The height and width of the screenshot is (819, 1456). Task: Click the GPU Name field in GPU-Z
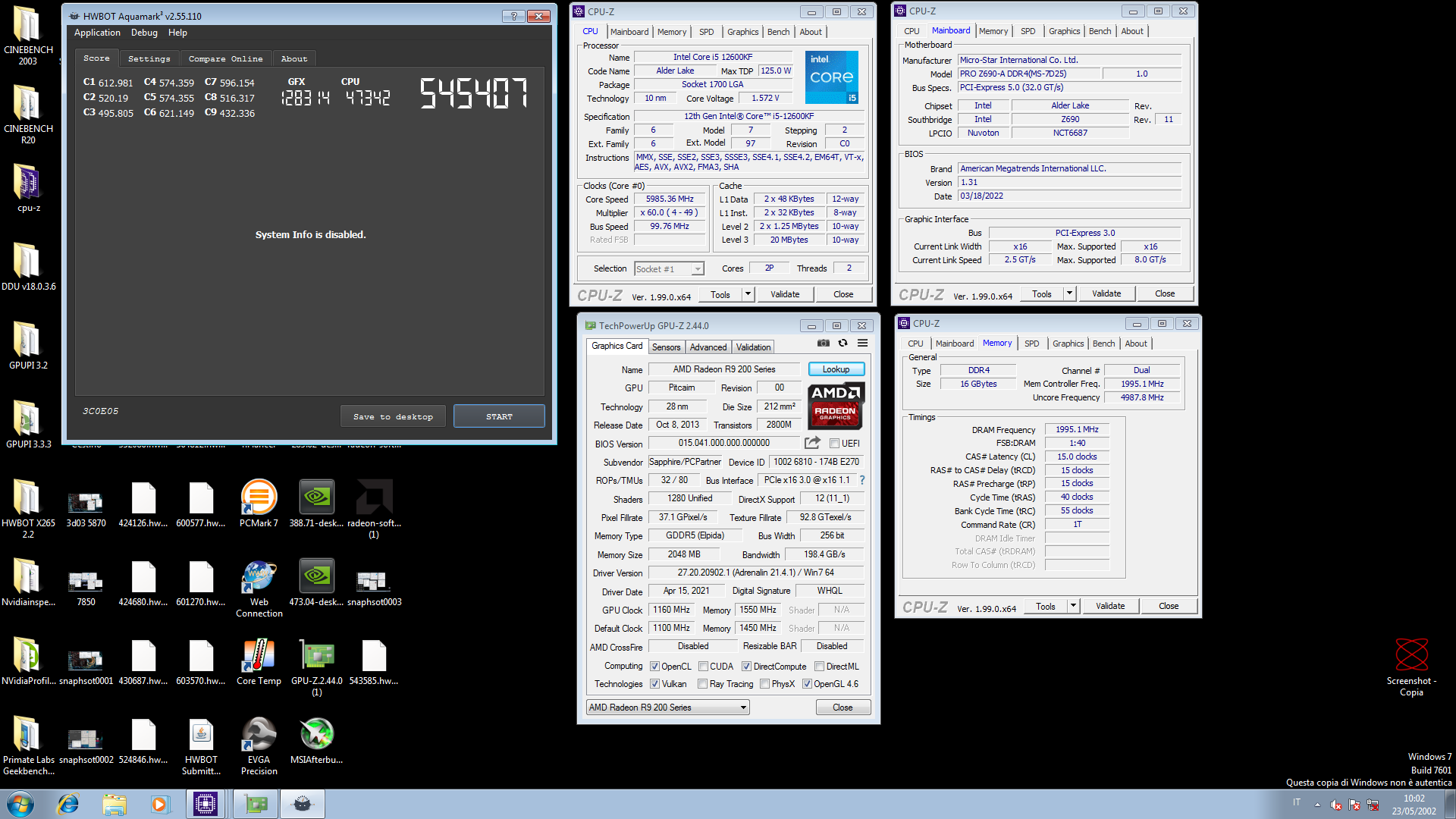click(723, 369)
